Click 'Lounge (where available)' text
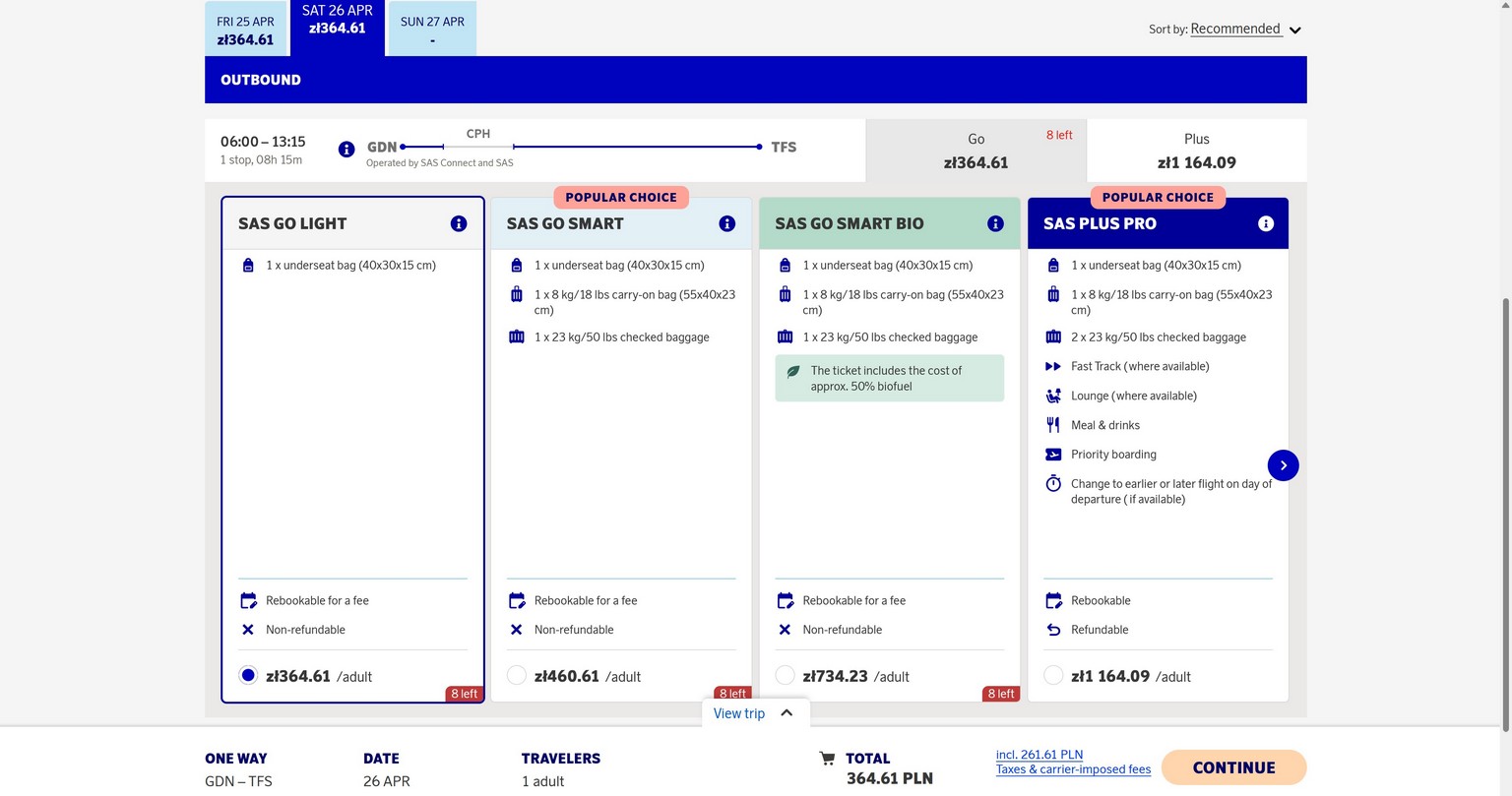Viewport: 1512px width, 796px height. [x=1134, y=396]
